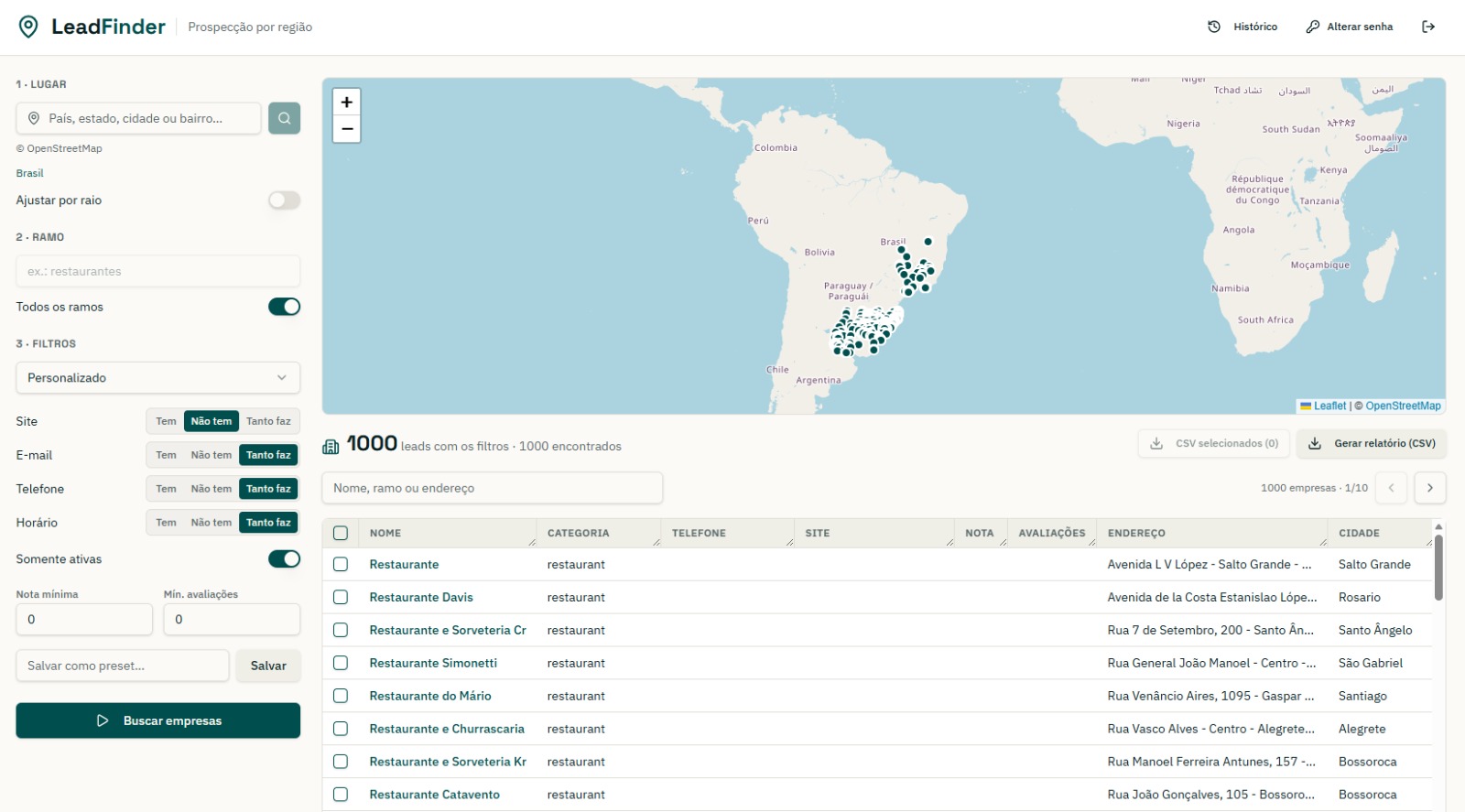The image size is (1465, 812).
Task: Click the Buscar empresas button
Action: (157, 720)
